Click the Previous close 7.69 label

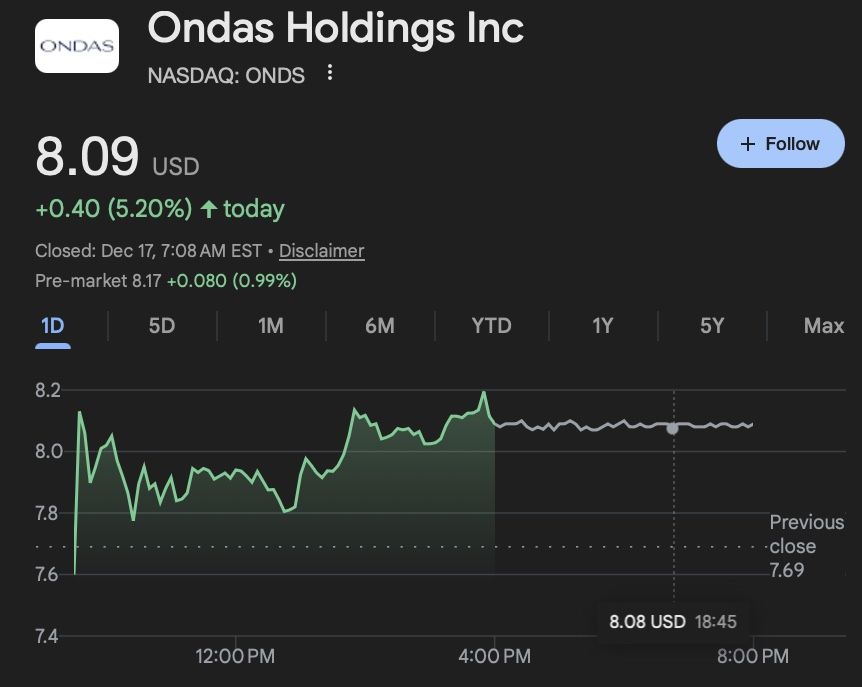point(806,546)
